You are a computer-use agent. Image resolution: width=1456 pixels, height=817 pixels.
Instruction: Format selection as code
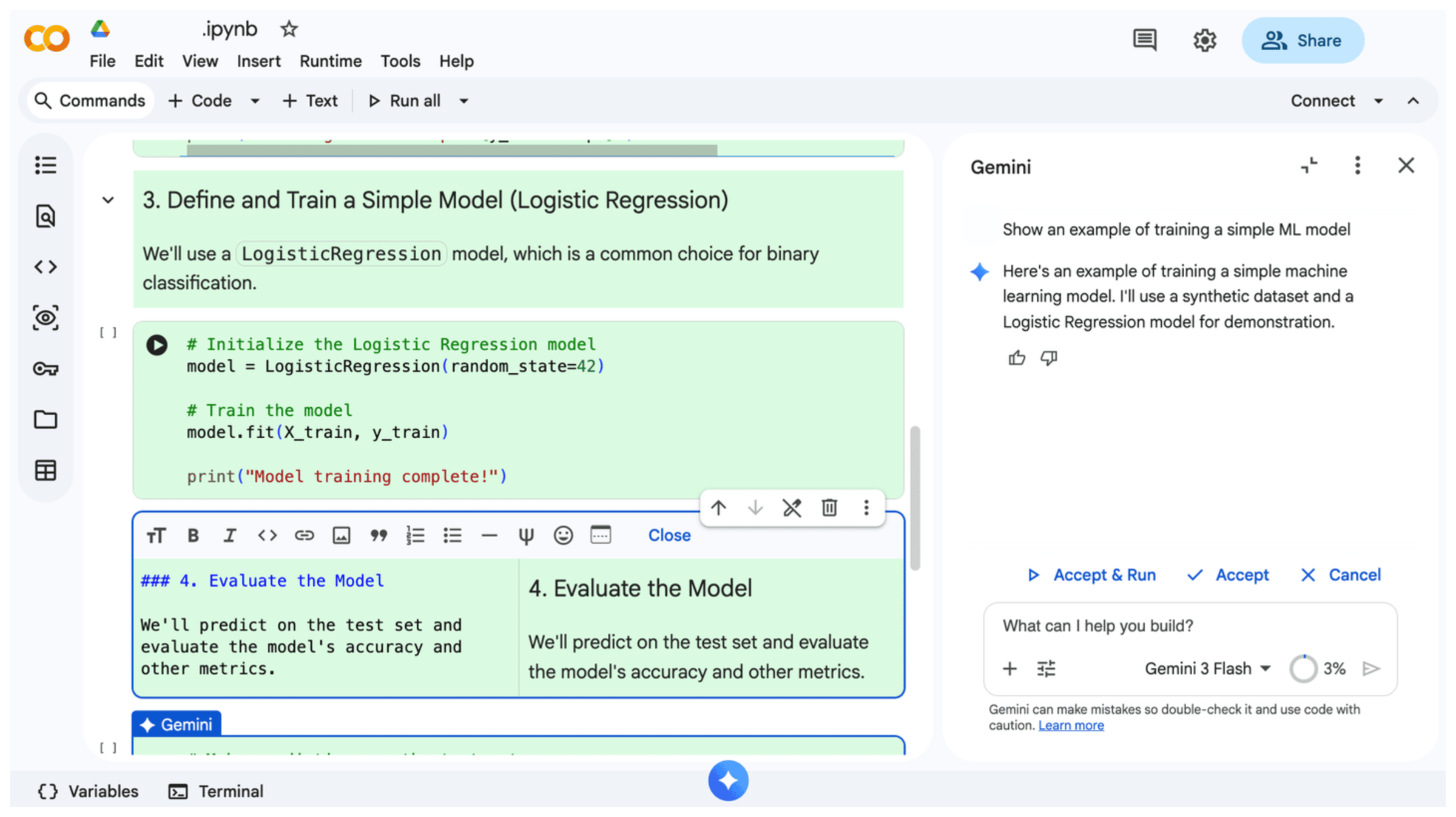click(x=267, y=535)
